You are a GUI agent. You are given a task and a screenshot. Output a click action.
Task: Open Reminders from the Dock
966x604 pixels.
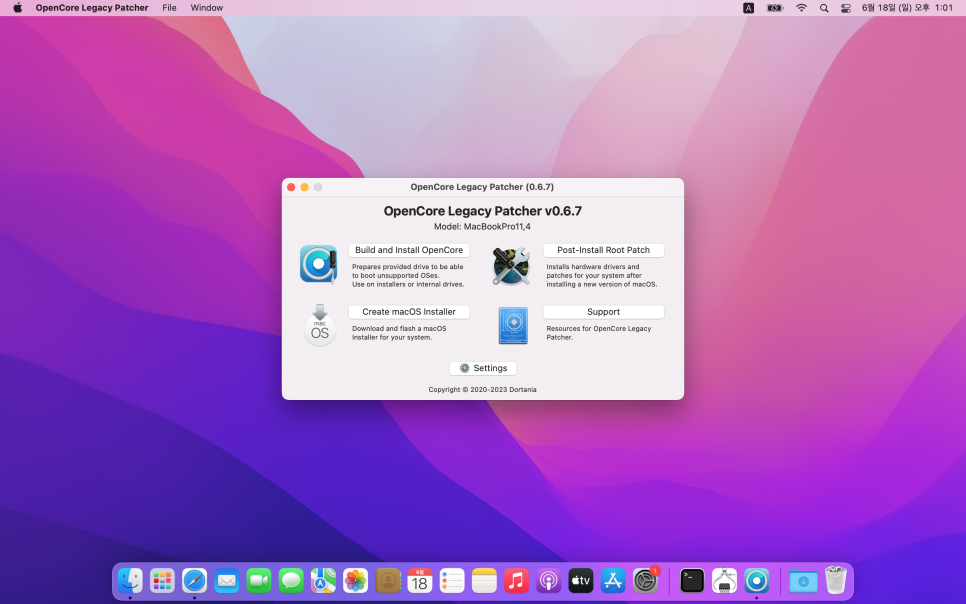452,581
